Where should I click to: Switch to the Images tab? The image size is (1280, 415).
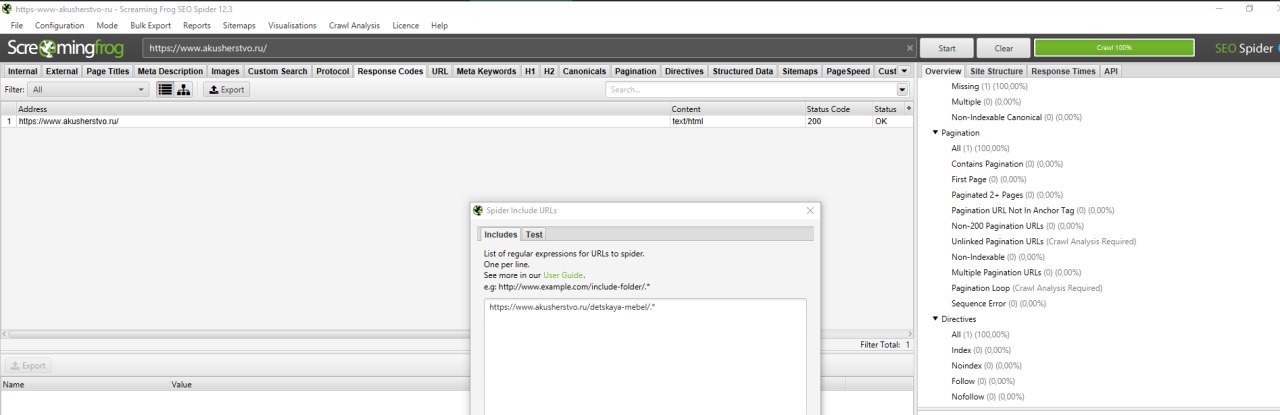point(225,71)
